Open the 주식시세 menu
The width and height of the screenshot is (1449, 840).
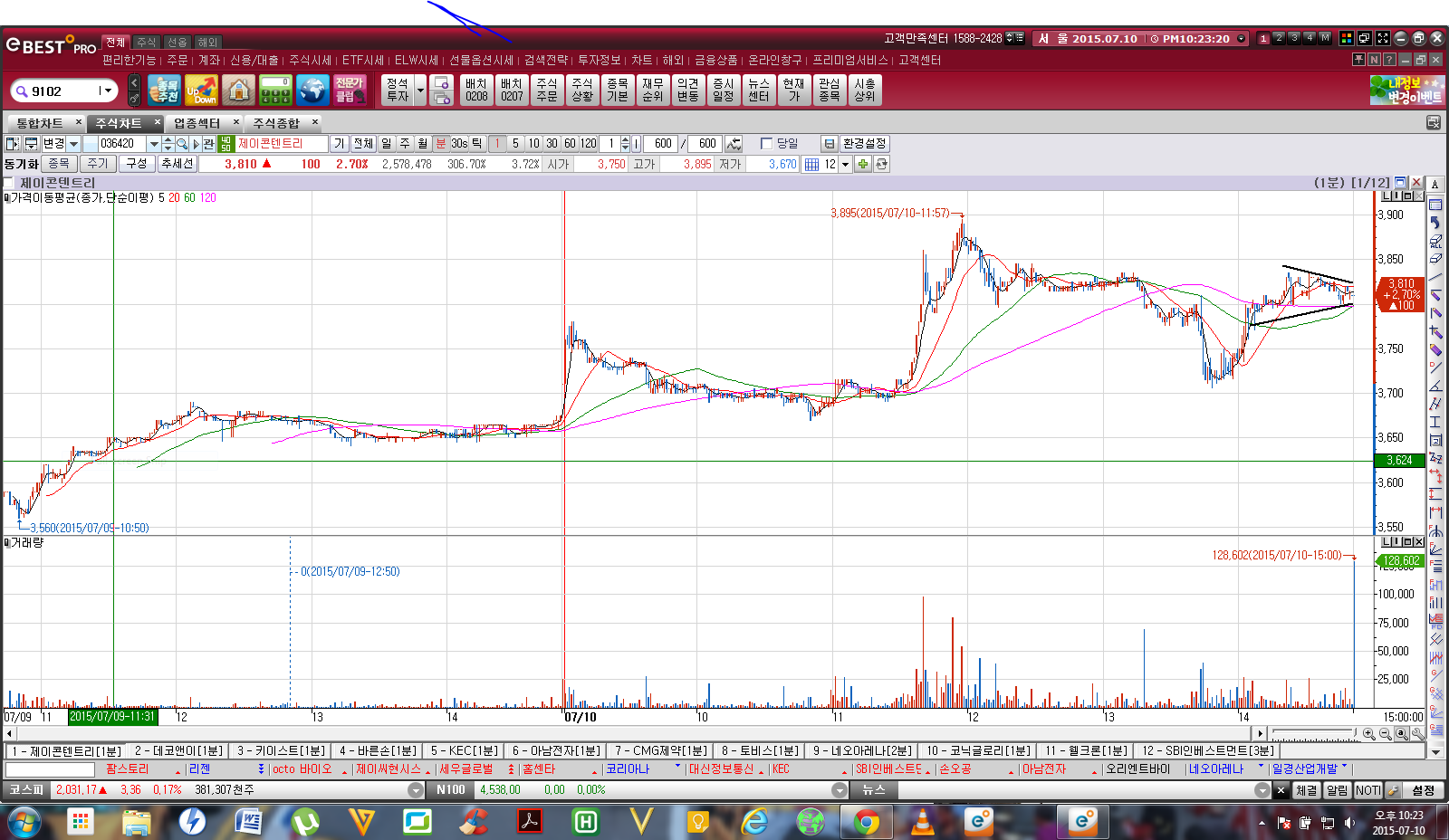click(x=311, y=60)
